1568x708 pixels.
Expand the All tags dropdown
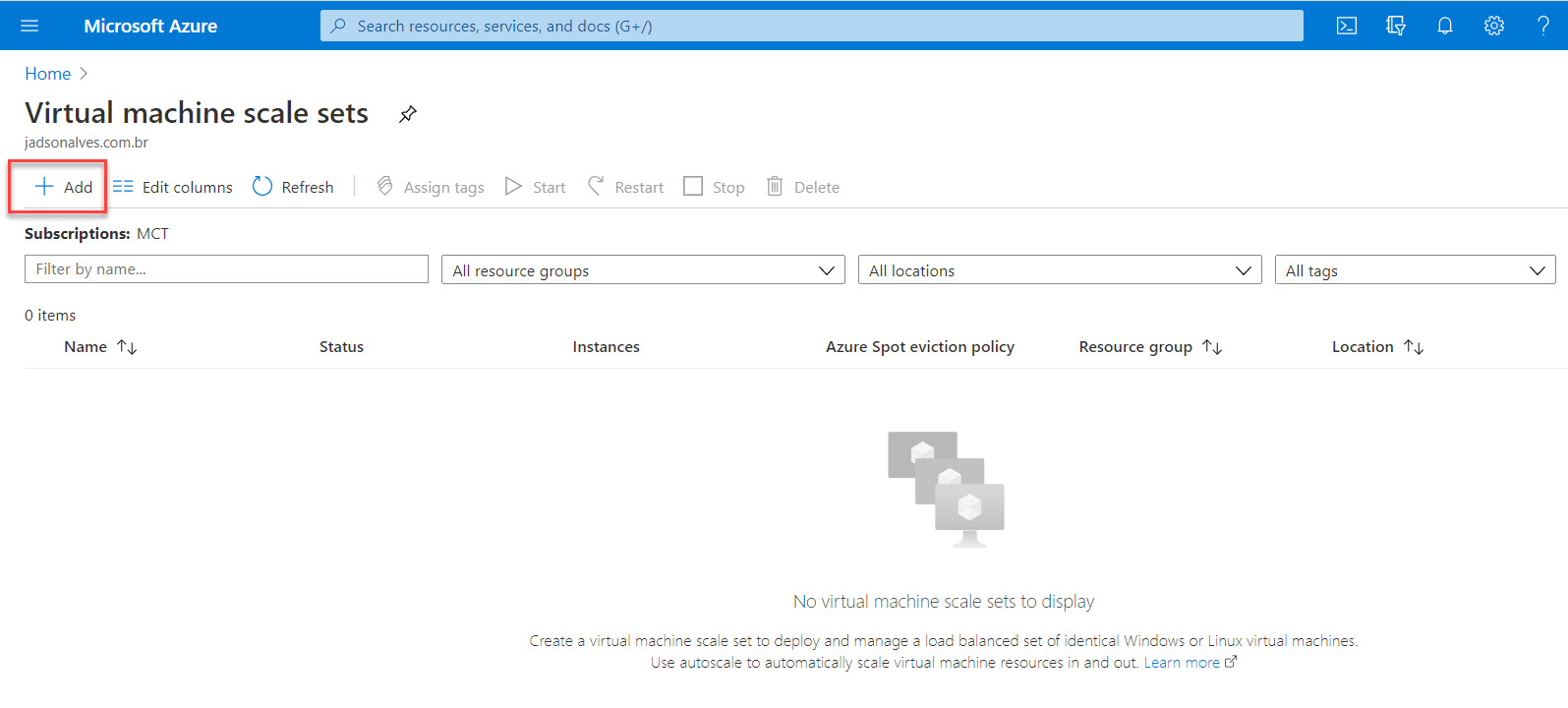click(x=1415, y=270)
